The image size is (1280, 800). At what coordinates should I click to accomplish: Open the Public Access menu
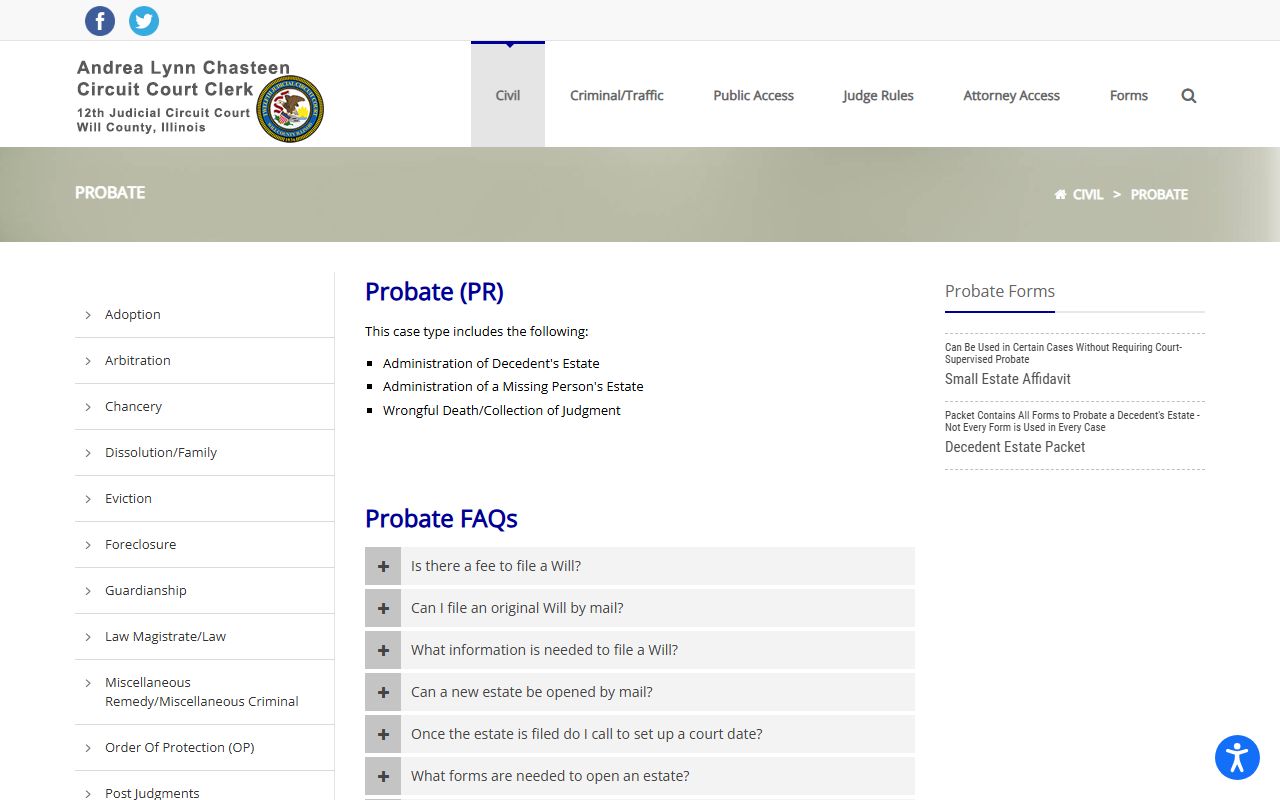pyautogui.click(x=753, y=95)
